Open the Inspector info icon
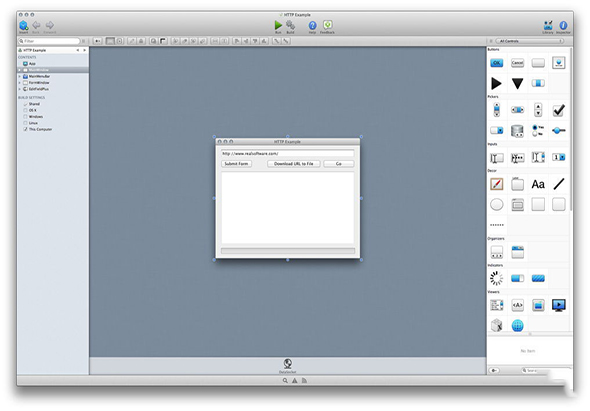 pyautogui.click(x=563, y=25)
